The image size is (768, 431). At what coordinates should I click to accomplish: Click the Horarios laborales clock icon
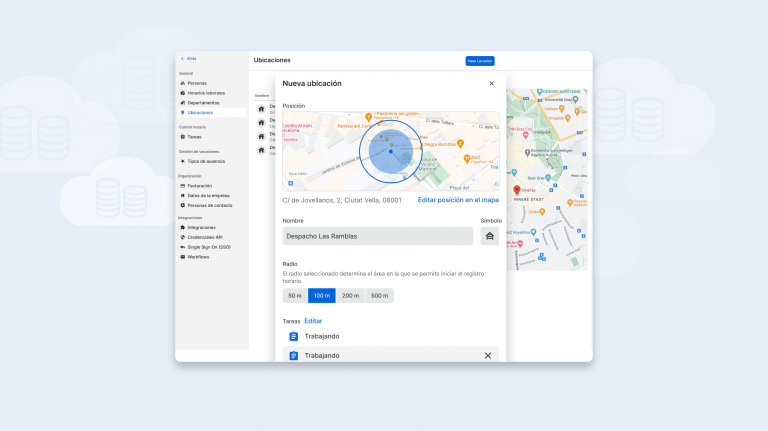tap(183, 93)
